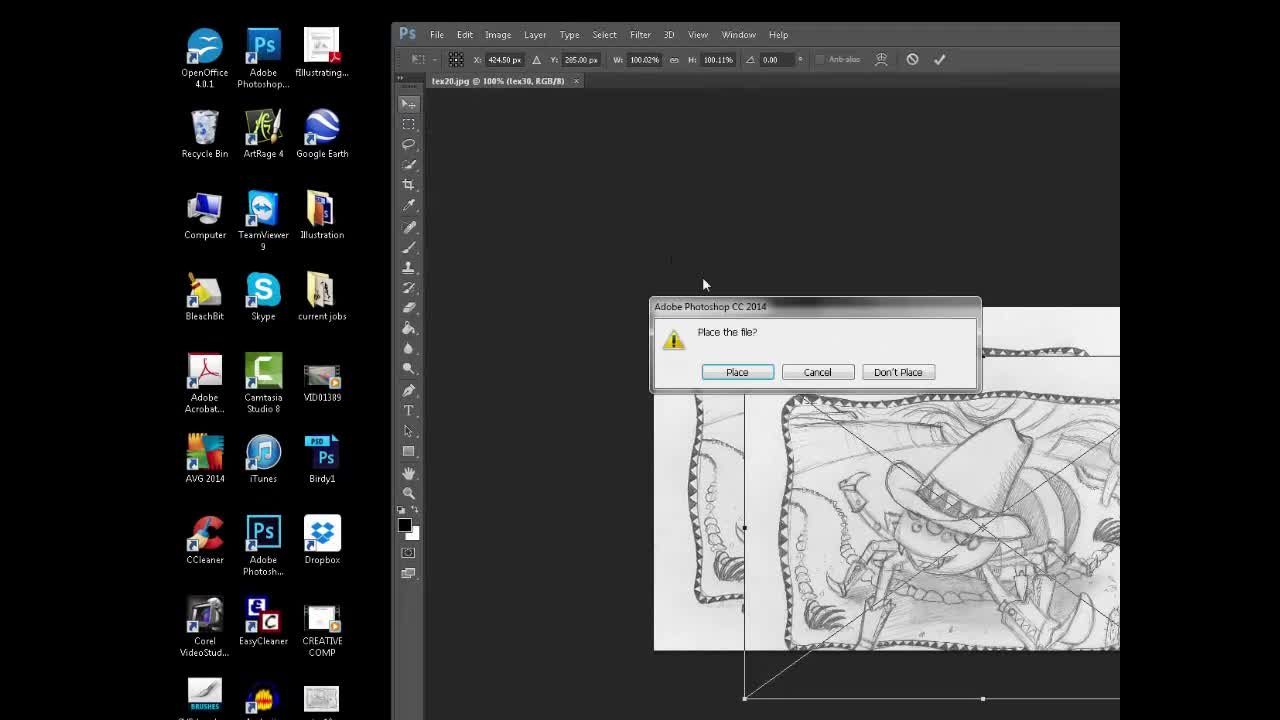The width and height of the screenshot is (1280, 720).
Task: Select the Quick Selection tool
Action: pos(408,165)
